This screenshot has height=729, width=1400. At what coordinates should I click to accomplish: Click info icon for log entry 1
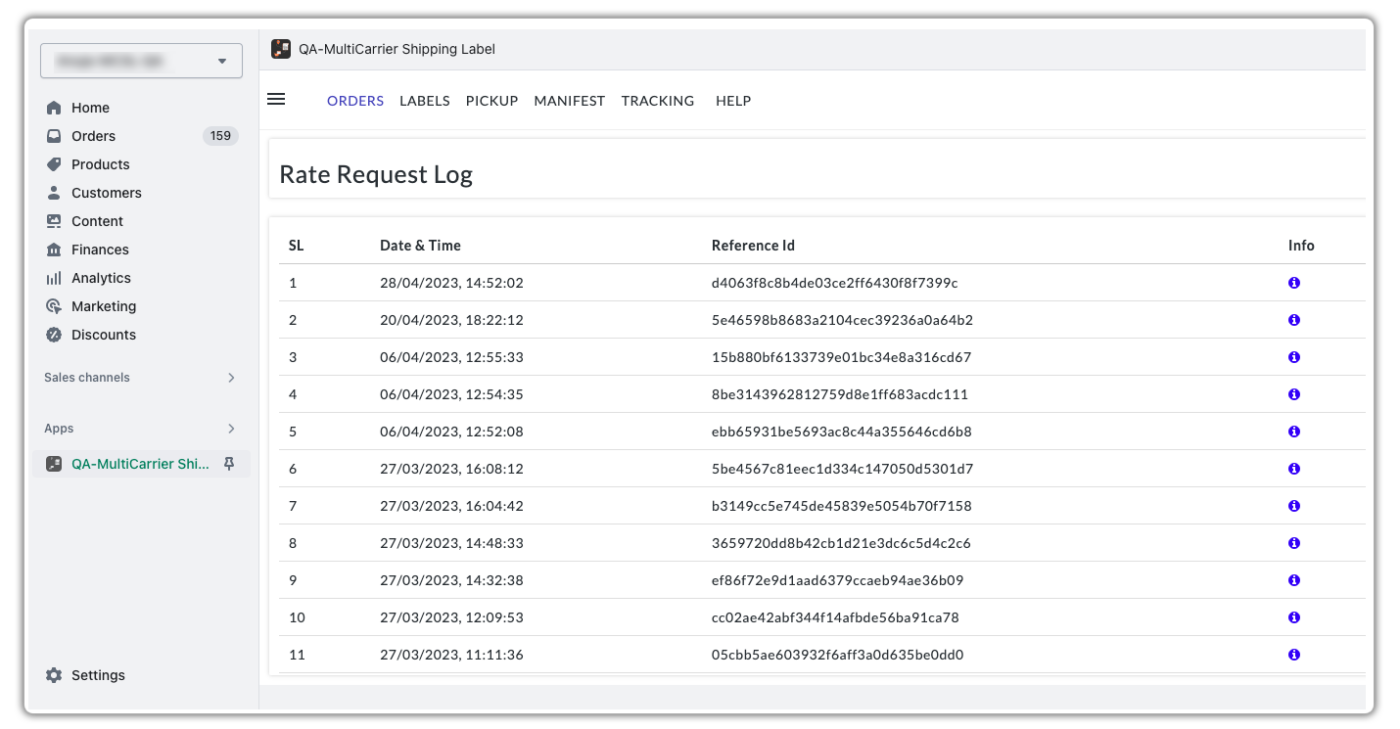(x=1294, y=283)
